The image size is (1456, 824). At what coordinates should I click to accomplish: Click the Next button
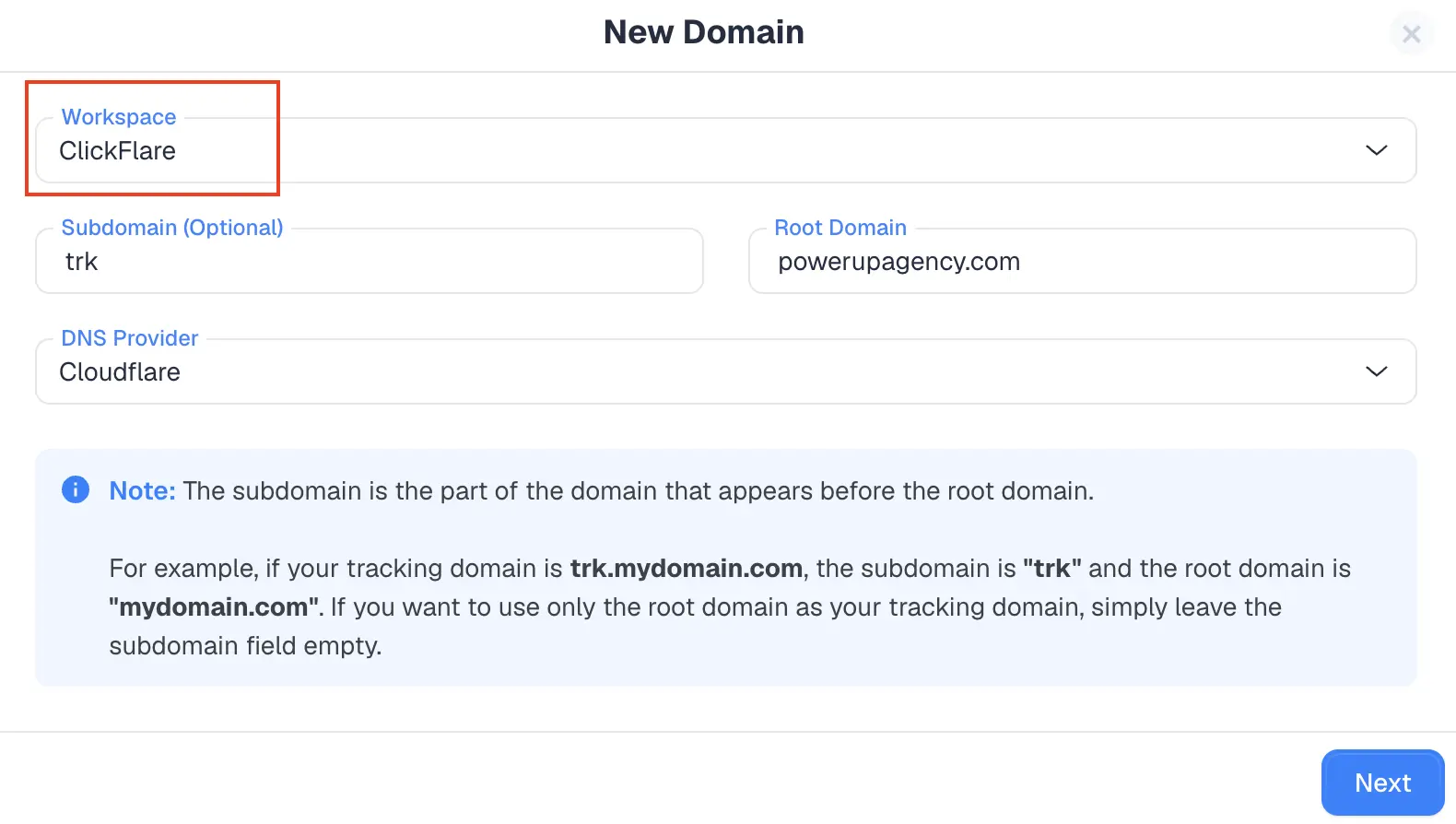pos(1382,783)
